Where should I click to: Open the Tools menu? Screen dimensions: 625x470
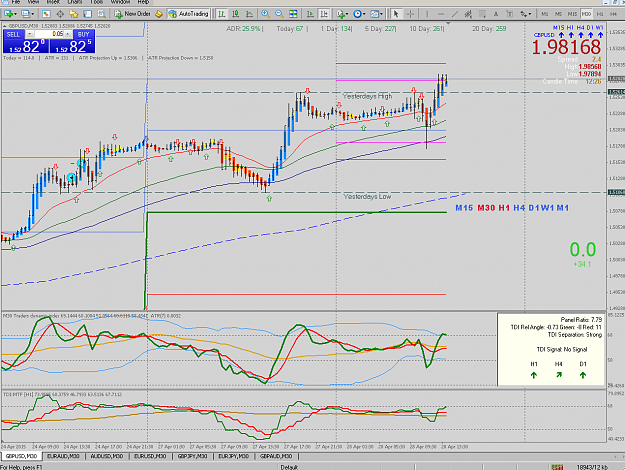coord(96,2)
